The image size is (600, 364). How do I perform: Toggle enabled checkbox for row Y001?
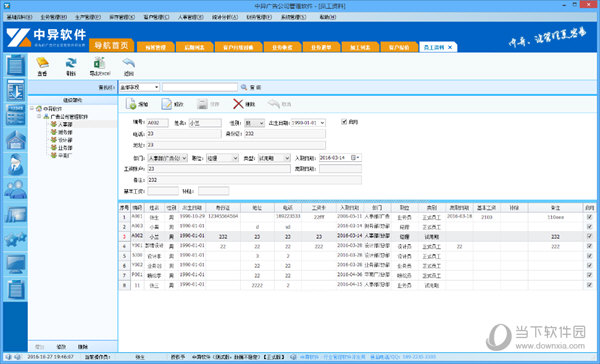(x=589, y=246)
